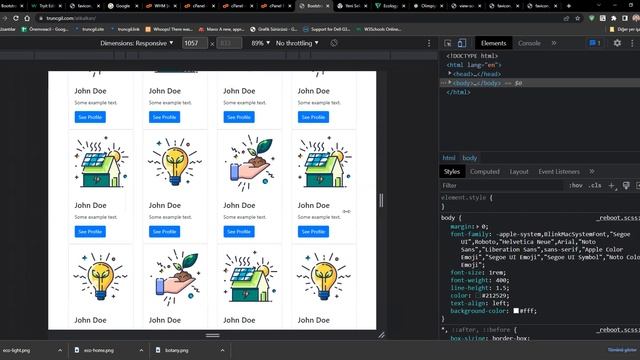Open DevTools settings gear
This screenshot has width=640, height=360.
pos(617,43)
